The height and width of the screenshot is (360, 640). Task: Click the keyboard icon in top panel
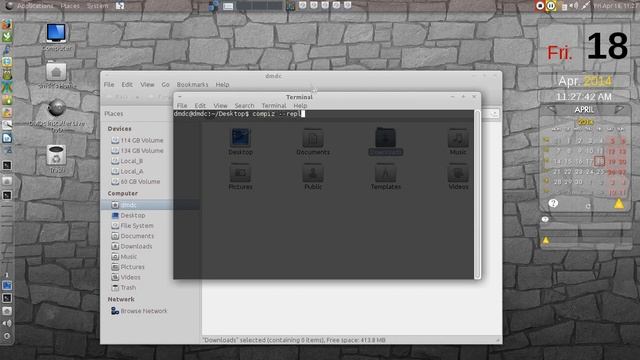tap(228, 6)
